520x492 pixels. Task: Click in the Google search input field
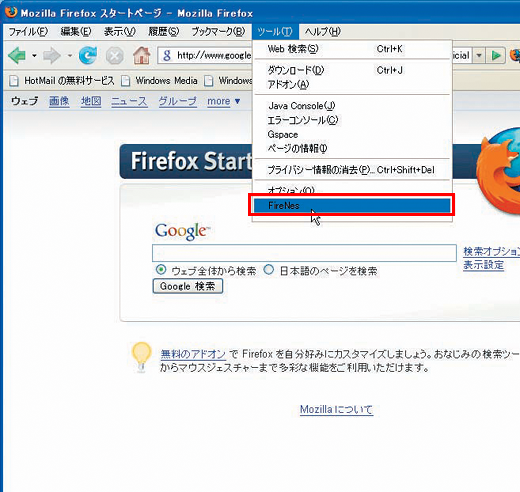[x=304, y=253]
